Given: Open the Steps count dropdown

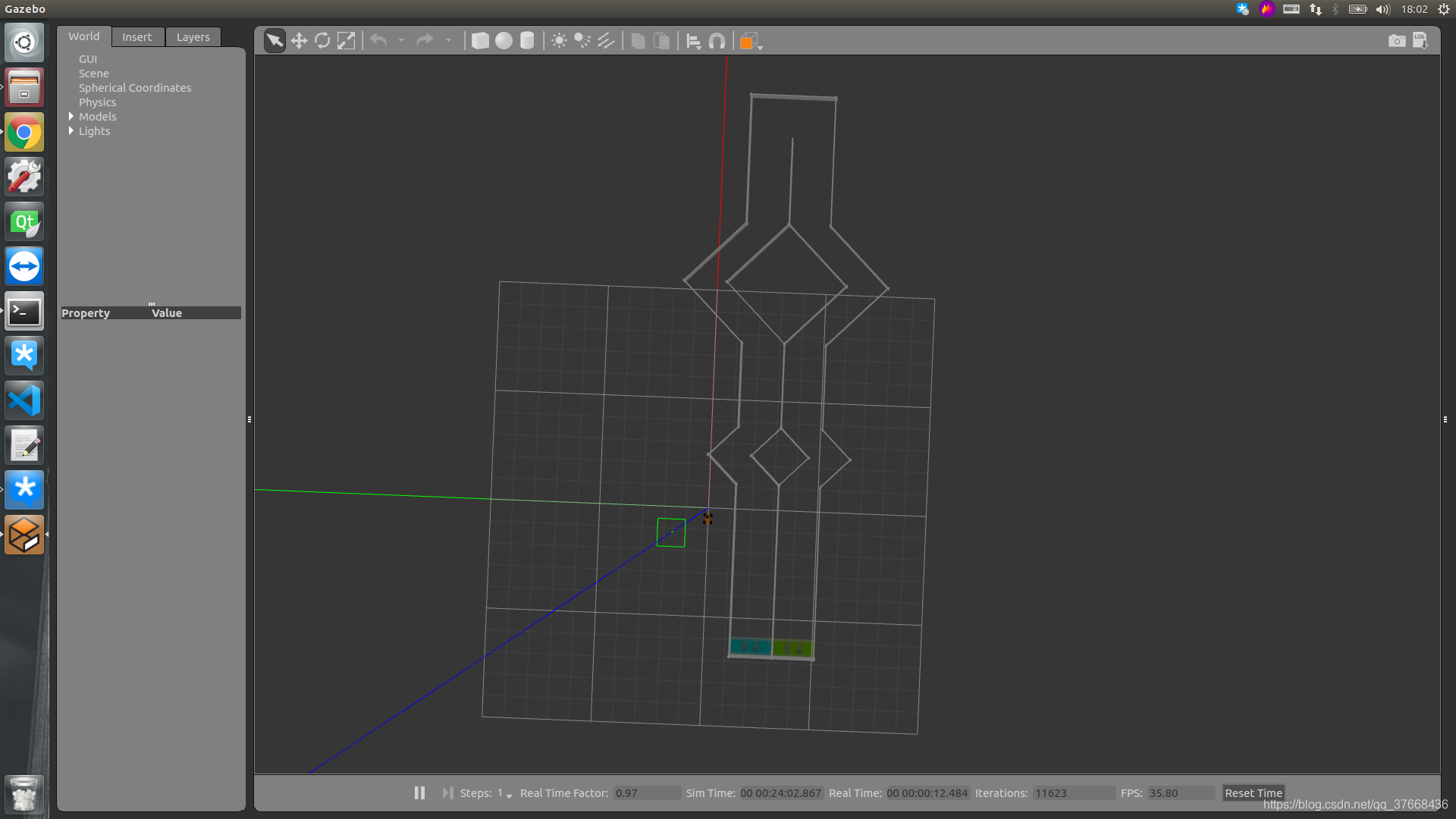Looking at the screenshot, I should pos(509,795).
